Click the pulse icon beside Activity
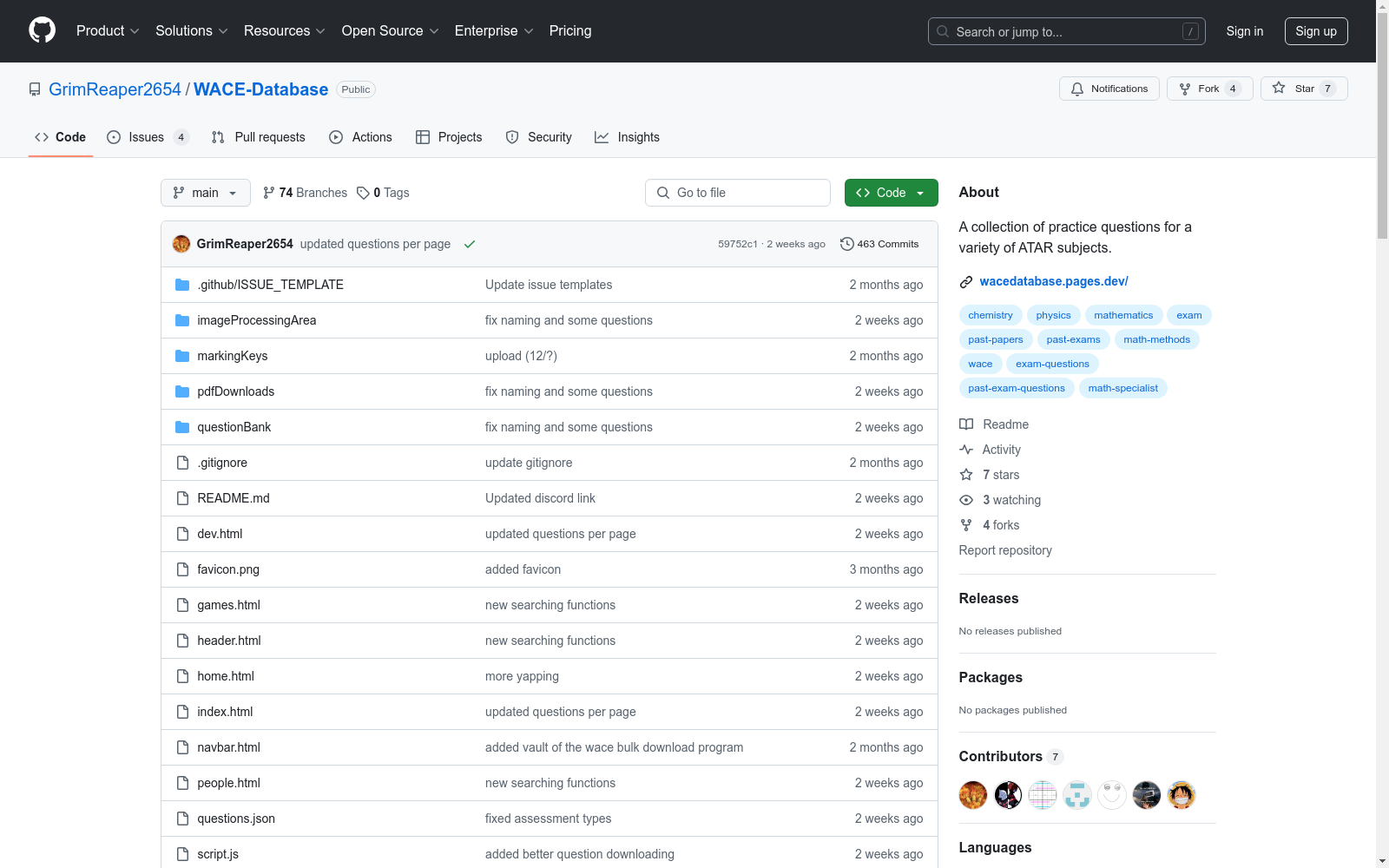 [x=966, y=450]
